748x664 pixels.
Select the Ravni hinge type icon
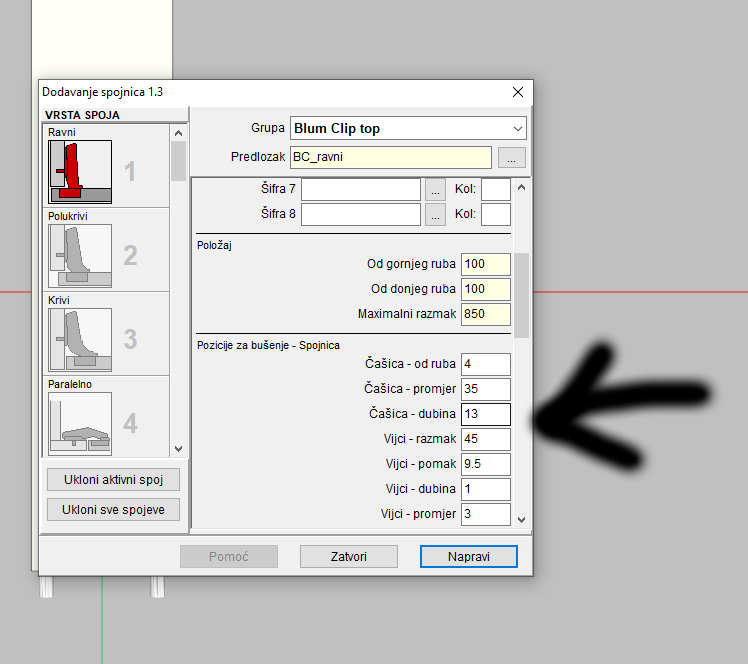click(80, 171)
